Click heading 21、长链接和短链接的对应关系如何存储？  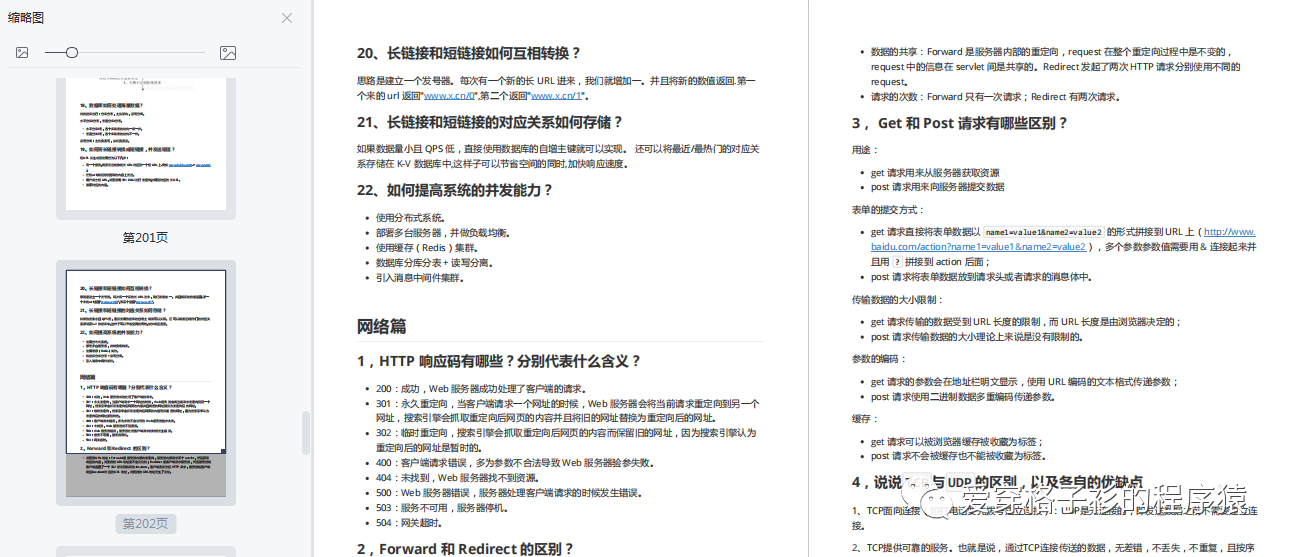click(490, 122)
